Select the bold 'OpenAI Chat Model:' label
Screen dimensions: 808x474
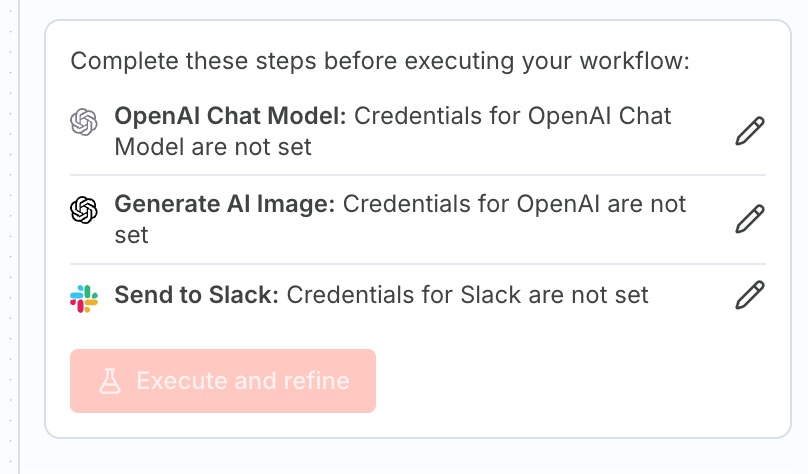[x=230, y=116]
